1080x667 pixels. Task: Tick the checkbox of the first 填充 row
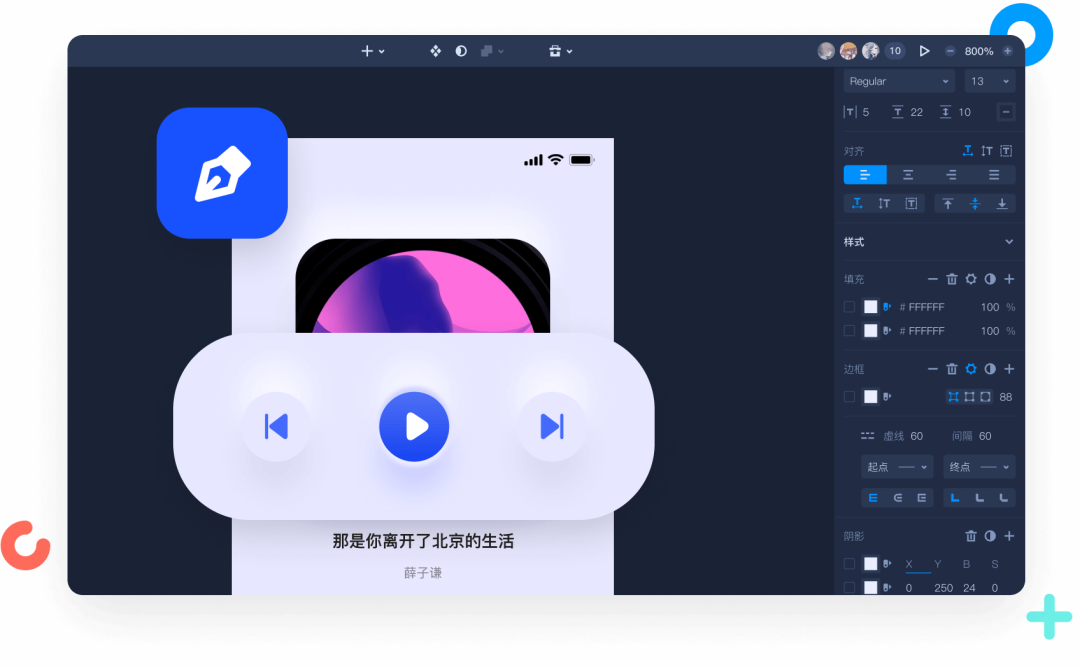click(849, 307)
